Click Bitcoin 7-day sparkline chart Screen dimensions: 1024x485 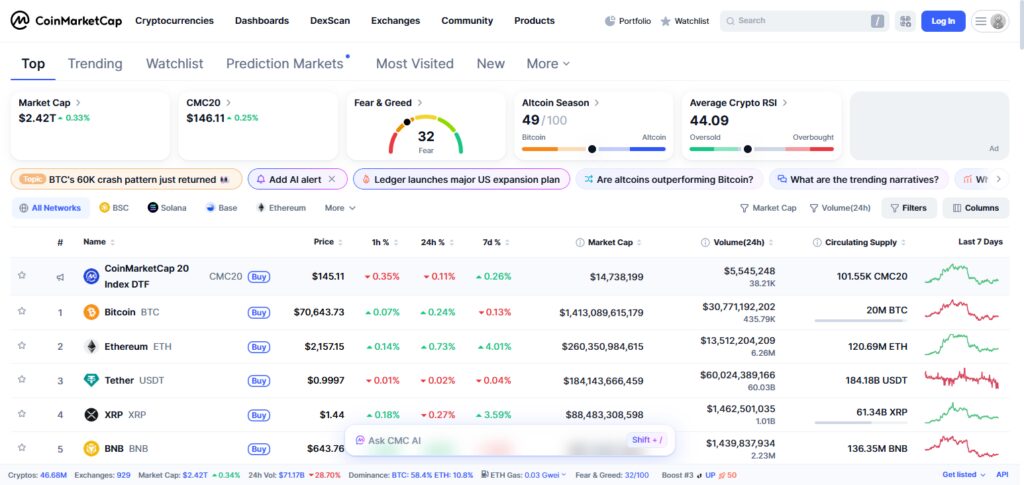(x=962, y=310)
